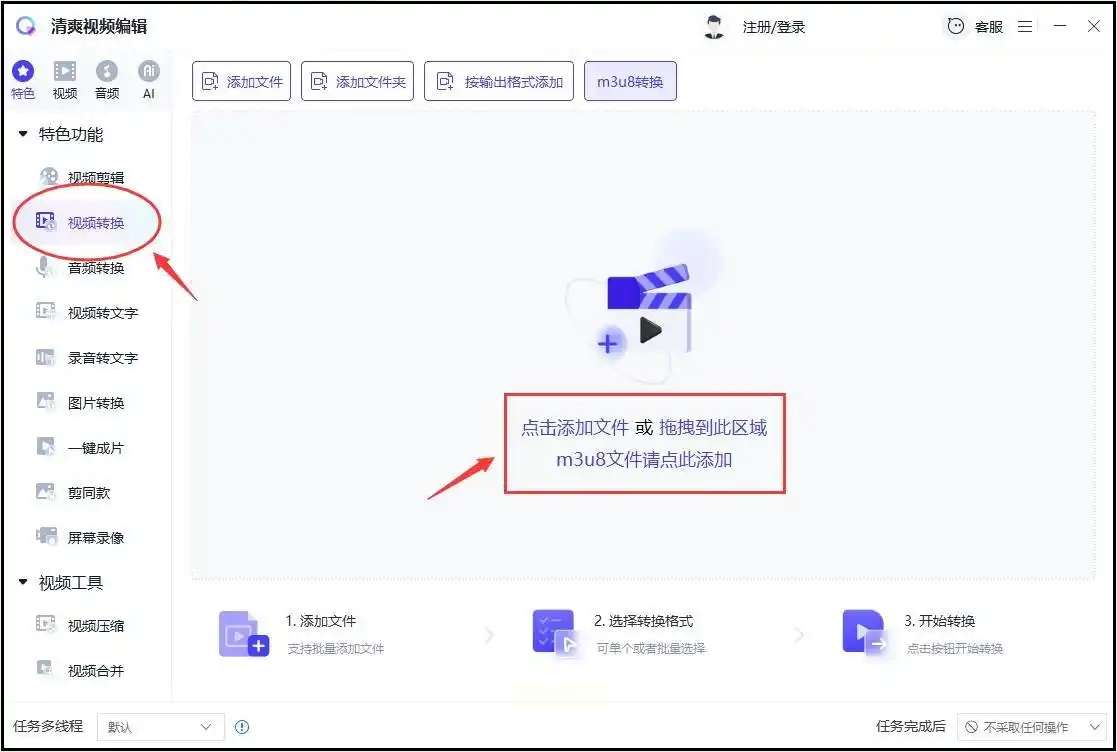Image resolution: width=1117 pixels, height=752 pixels.
Task: Open the 不采取任何操作 dropdown
Action: 1032,727
